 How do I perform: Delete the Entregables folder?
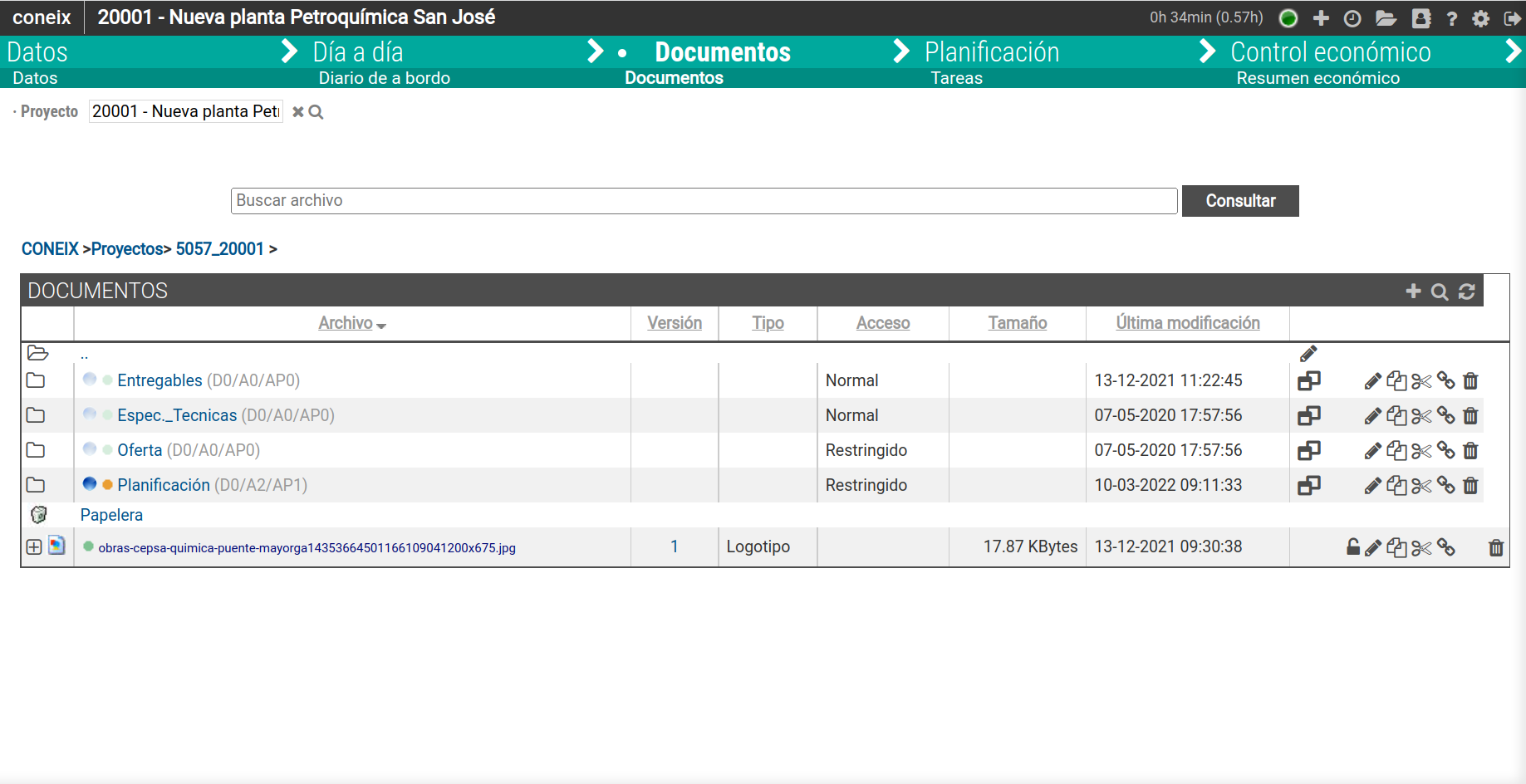click(x=1470, y=380)
